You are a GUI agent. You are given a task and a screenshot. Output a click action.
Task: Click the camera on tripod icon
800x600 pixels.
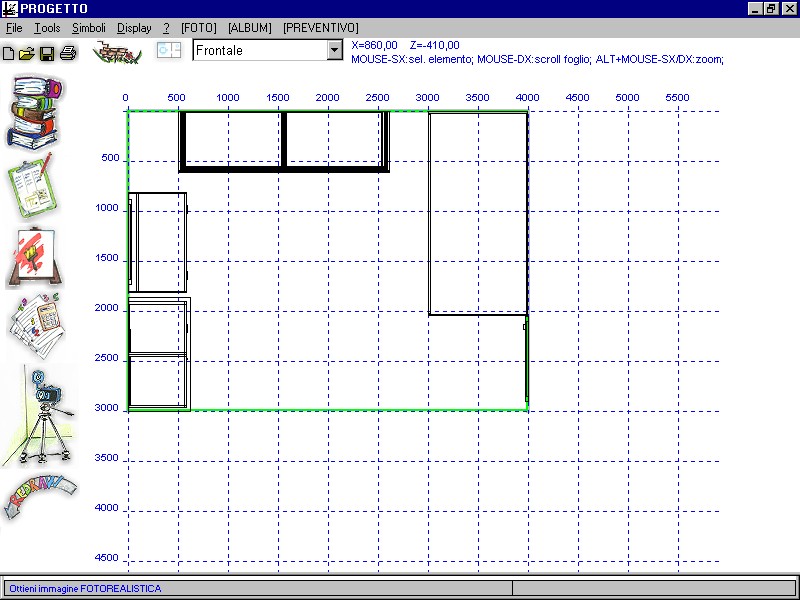point(40,416)
